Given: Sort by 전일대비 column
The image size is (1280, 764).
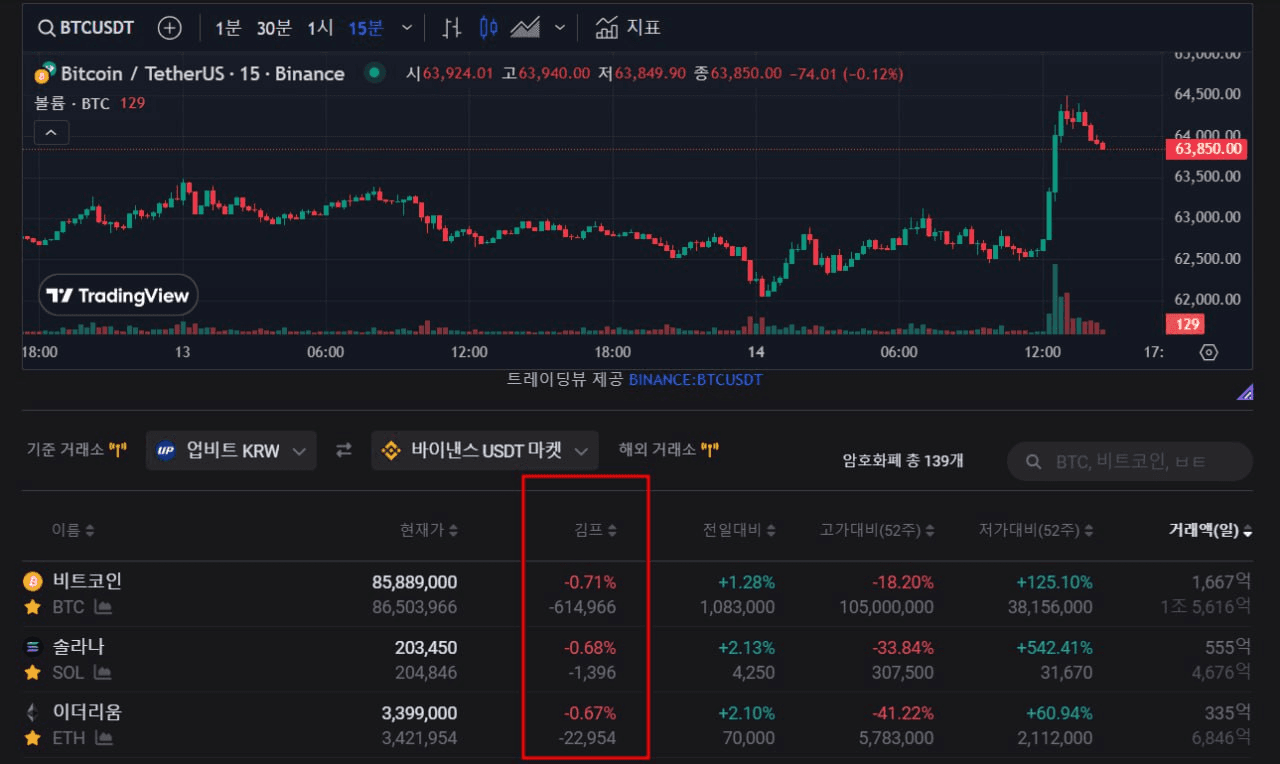Looking at the screenshot, I should pos(739,530).
